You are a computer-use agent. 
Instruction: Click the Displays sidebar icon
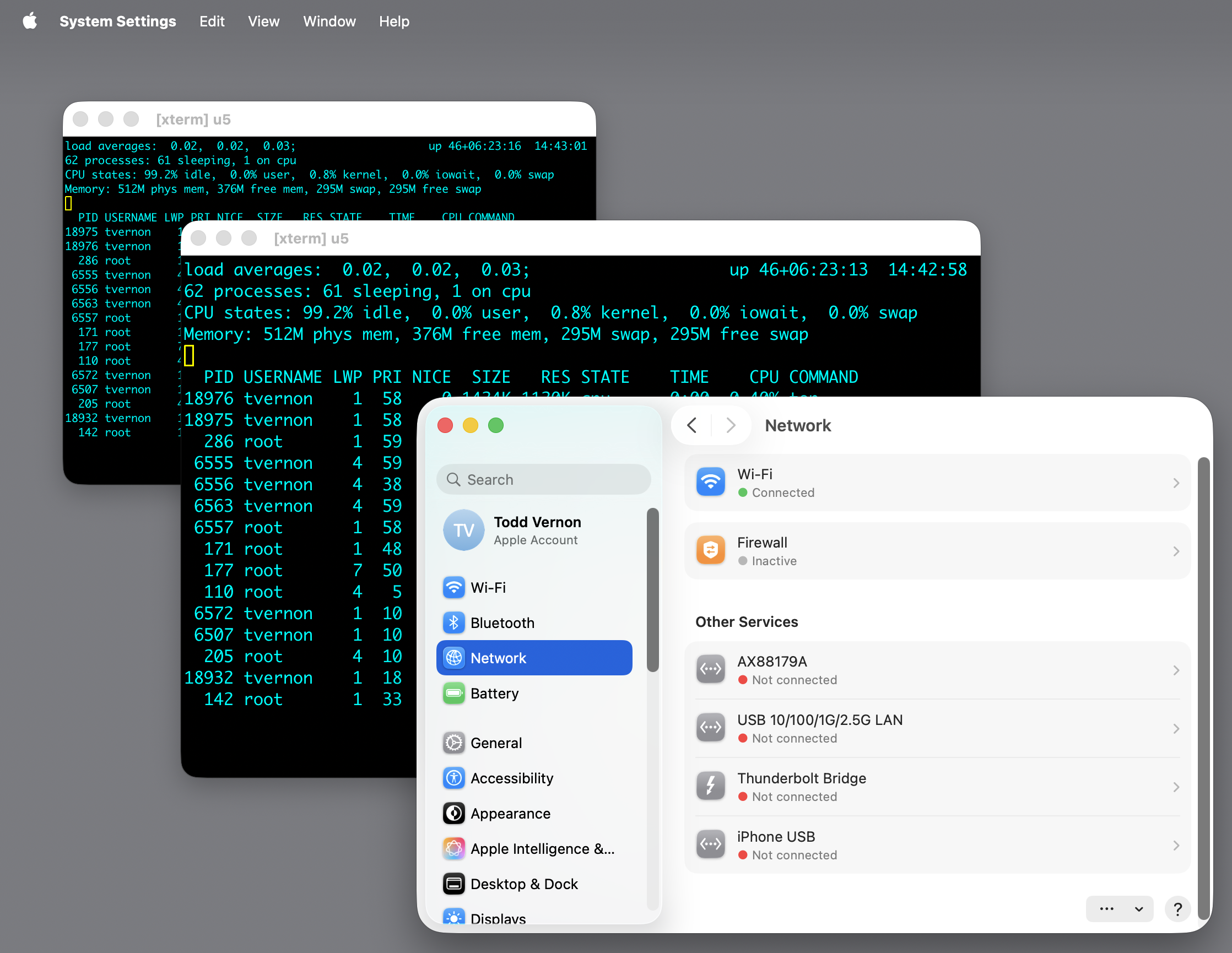coord(453,917)
